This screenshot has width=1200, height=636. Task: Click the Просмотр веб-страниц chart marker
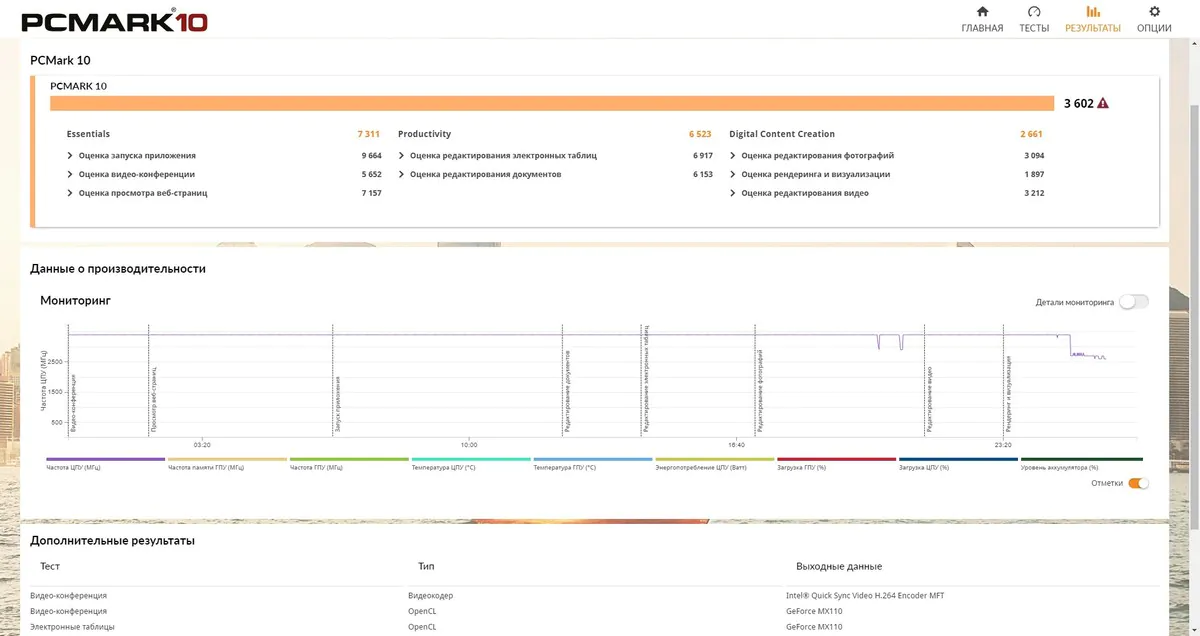[x=153, y=398]
